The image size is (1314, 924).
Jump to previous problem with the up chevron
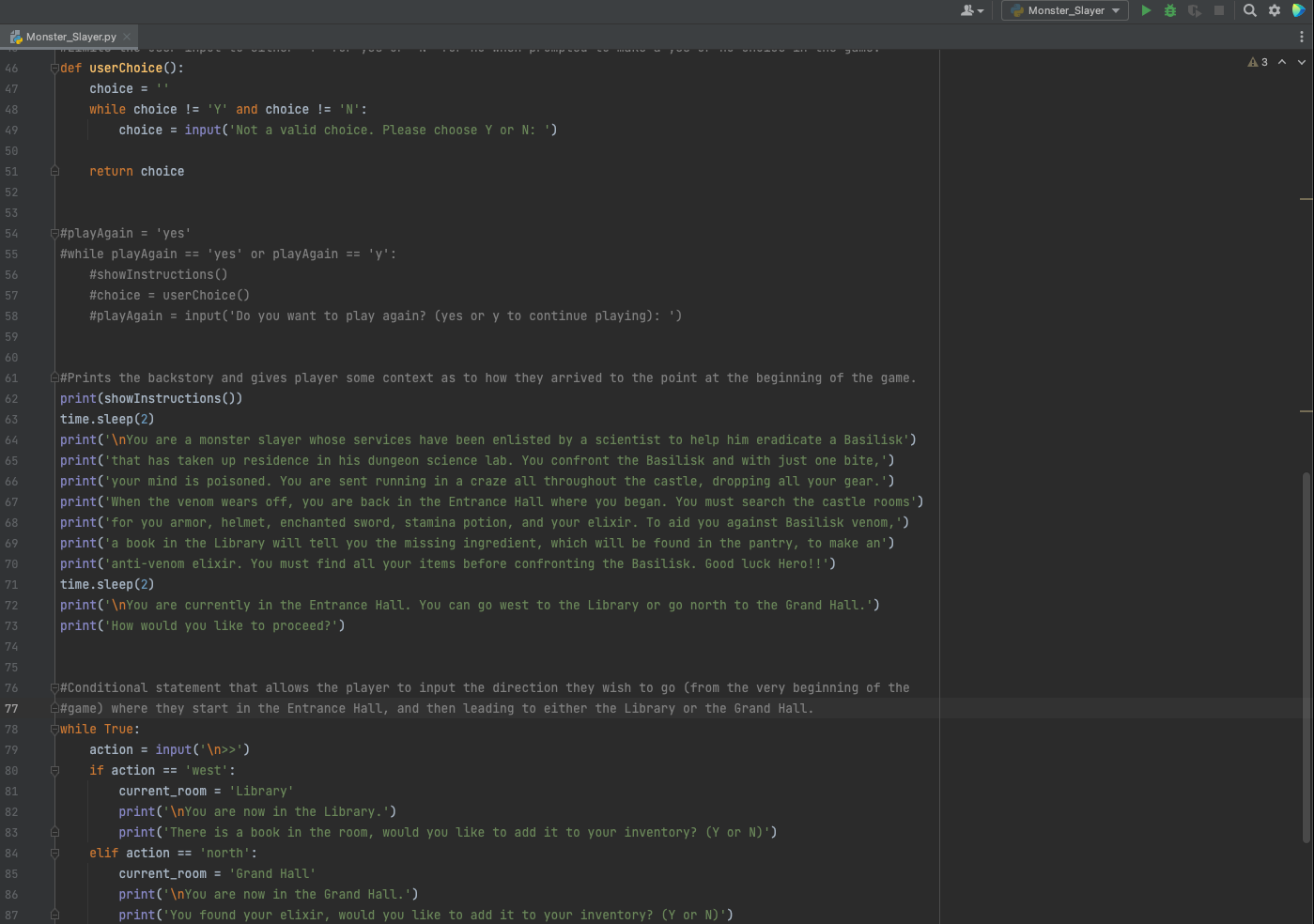[1281, 61]
